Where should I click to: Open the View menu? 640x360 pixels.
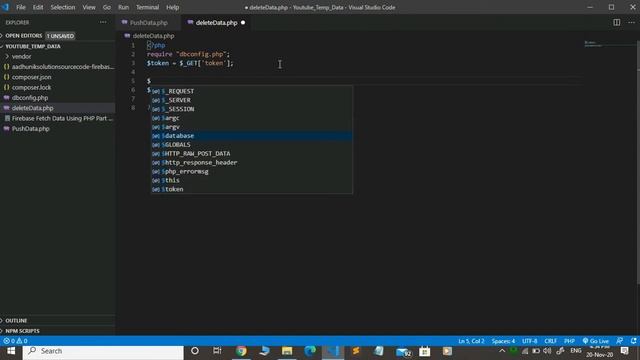click(89, 7)
